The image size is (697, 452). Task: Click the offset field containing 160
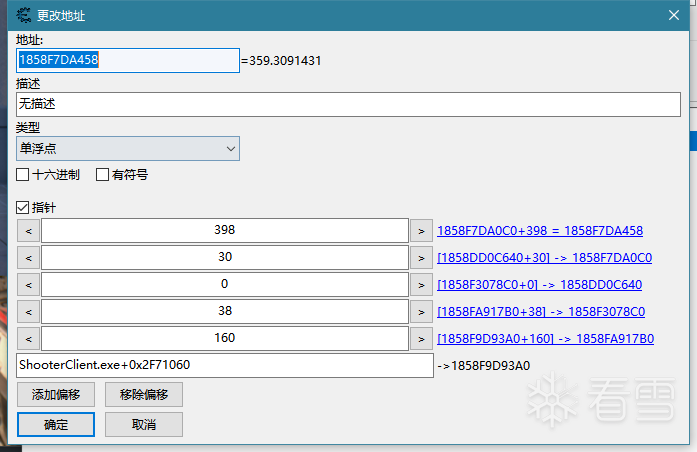tap(225, 339)
